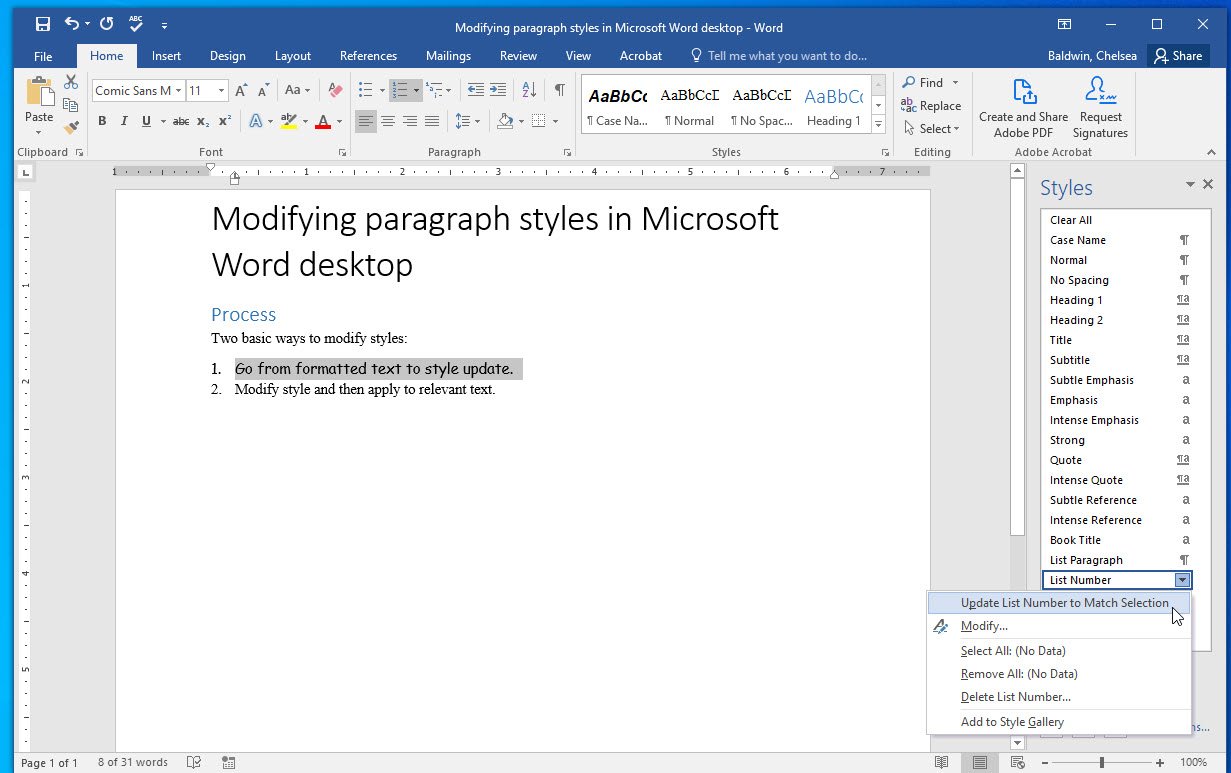Screen dimensions: 1231x773
Task: Toggle Print Layout view in status bar
Action: coord(980,762)
